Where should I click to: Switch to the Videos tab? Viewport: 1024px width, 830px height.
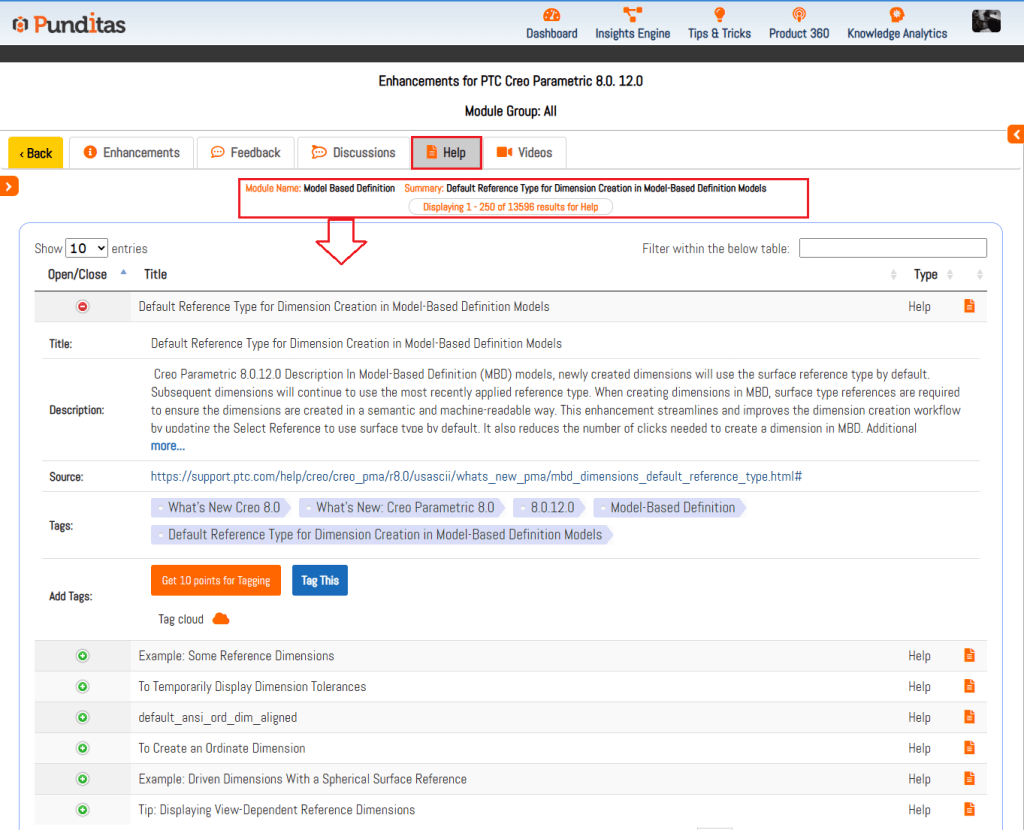[525, 153]
